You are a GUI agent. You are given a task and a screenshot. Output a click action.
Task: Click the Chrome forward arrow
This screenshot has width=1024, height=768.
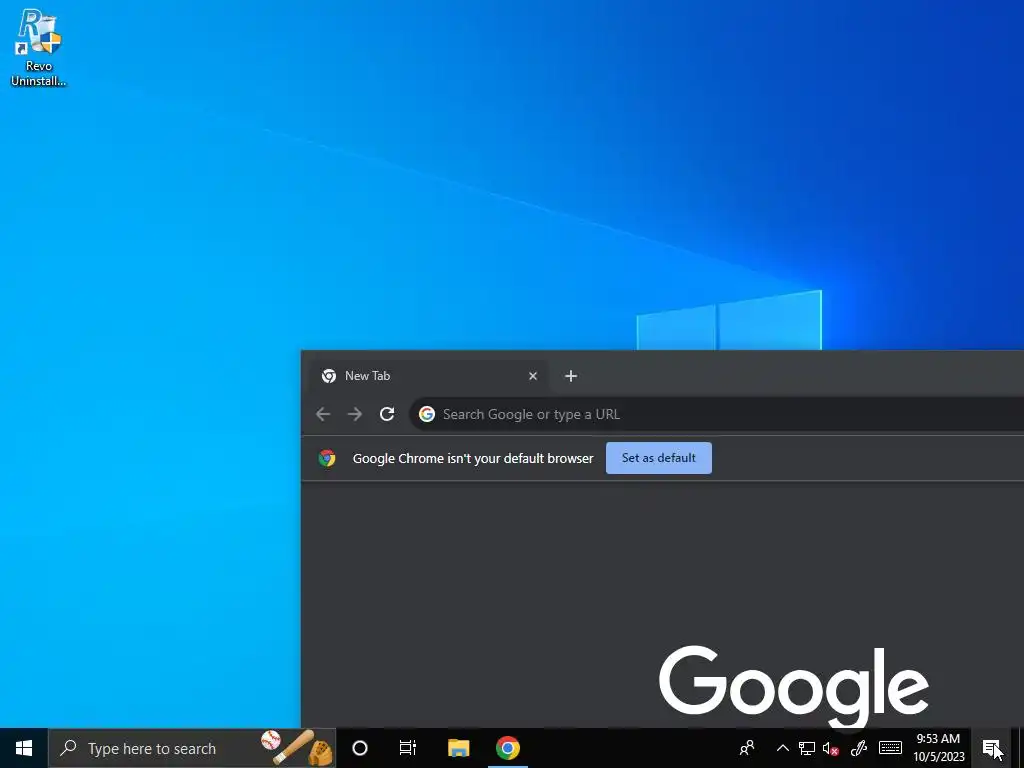pos(355,414)
